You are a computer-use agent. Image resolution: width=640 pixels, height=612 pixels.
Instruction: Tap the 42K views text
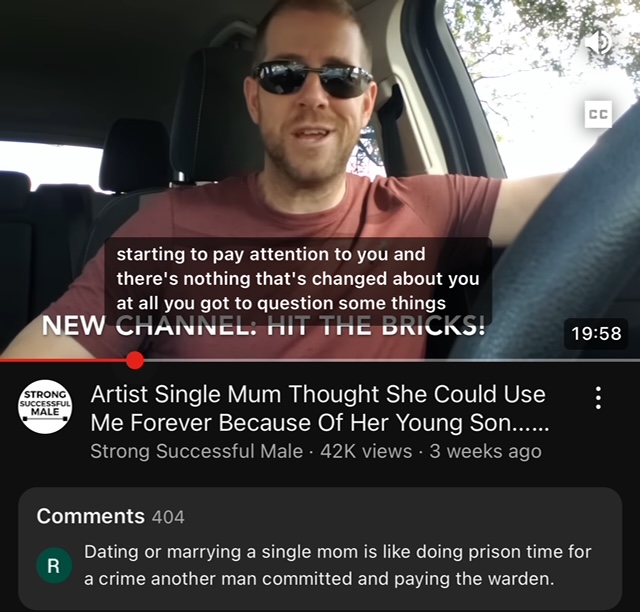(x=366, y=452)
